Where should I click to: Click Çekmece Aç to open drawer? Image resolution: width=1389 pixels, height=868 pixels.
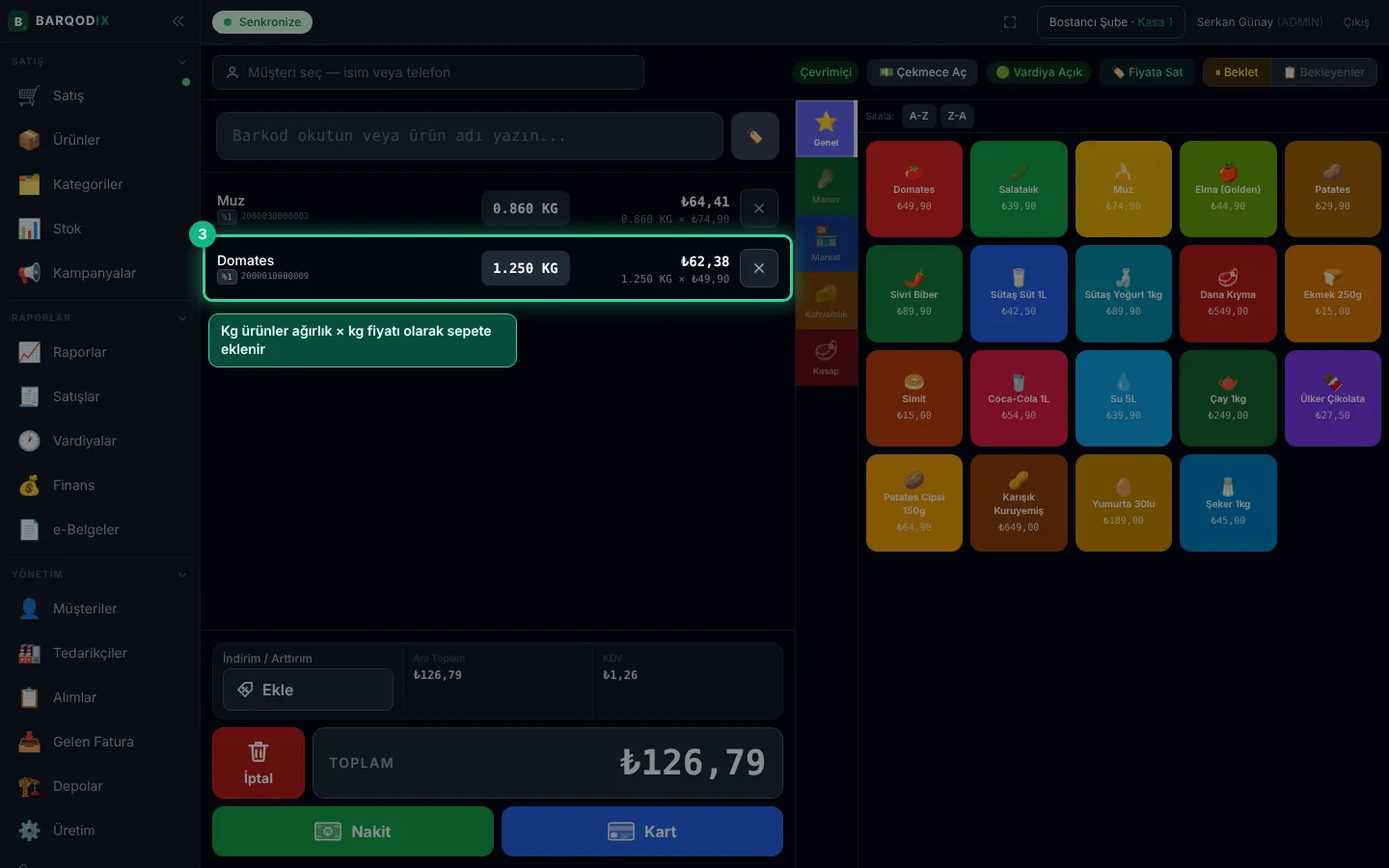click(x=923, y=72)
